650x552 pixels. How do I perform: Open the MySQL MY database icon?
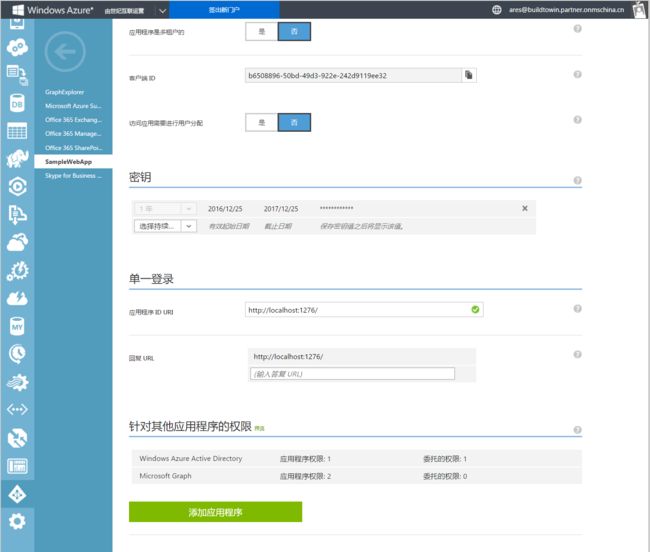(x=17, y=326)
